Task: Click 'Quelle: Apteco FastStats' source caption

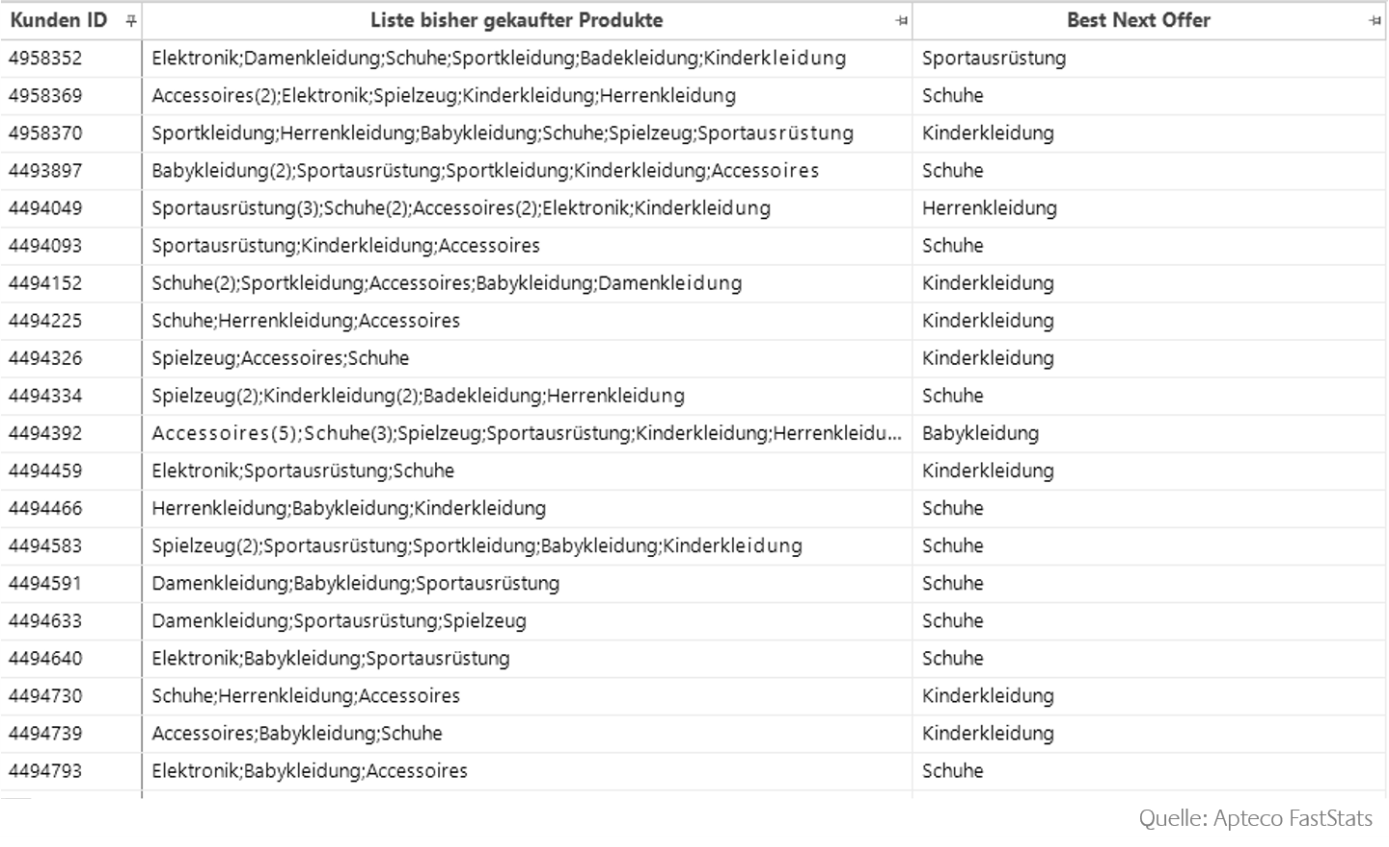Action: point(1256,818)
